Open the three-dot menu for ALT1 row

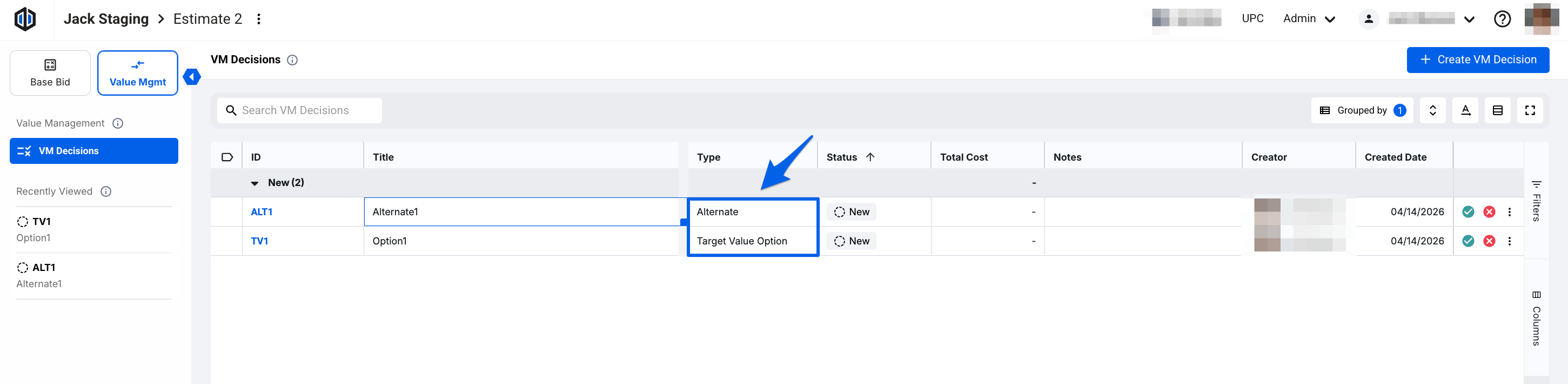[1509, 211]
